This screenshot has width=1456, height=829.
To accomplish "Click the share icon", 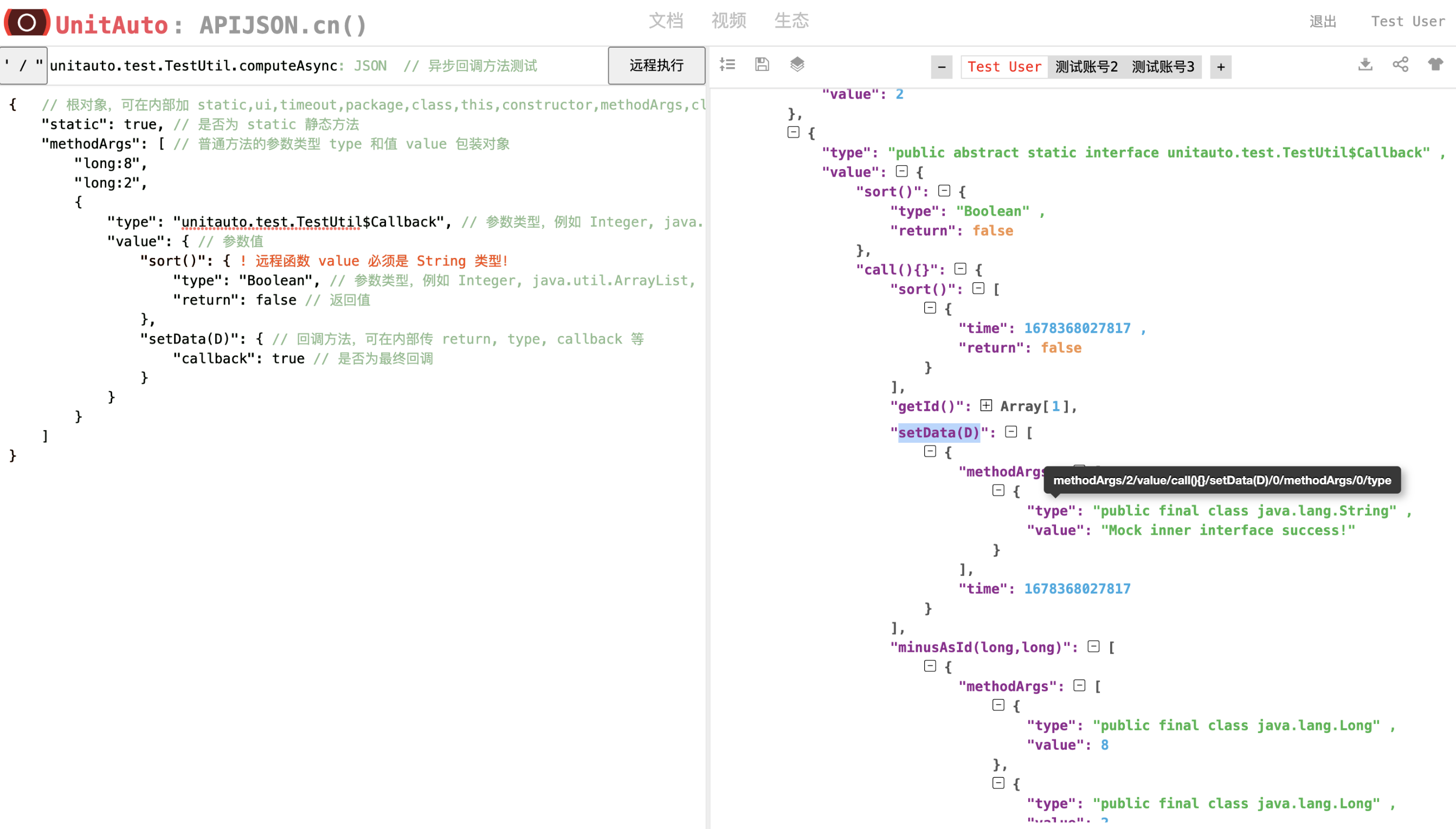I will click(x=1401, y=65).
